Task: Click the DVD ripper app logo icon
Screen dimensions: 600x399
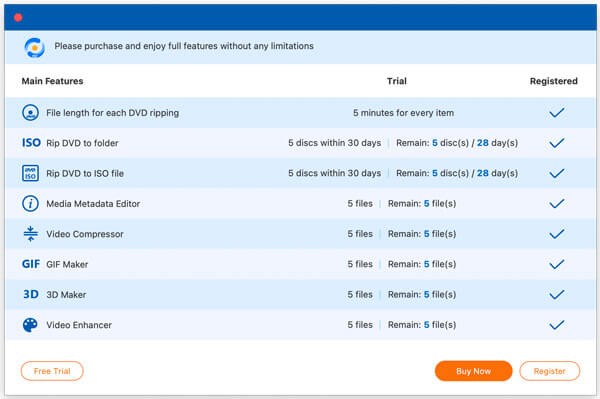Action: pos(34,47)
